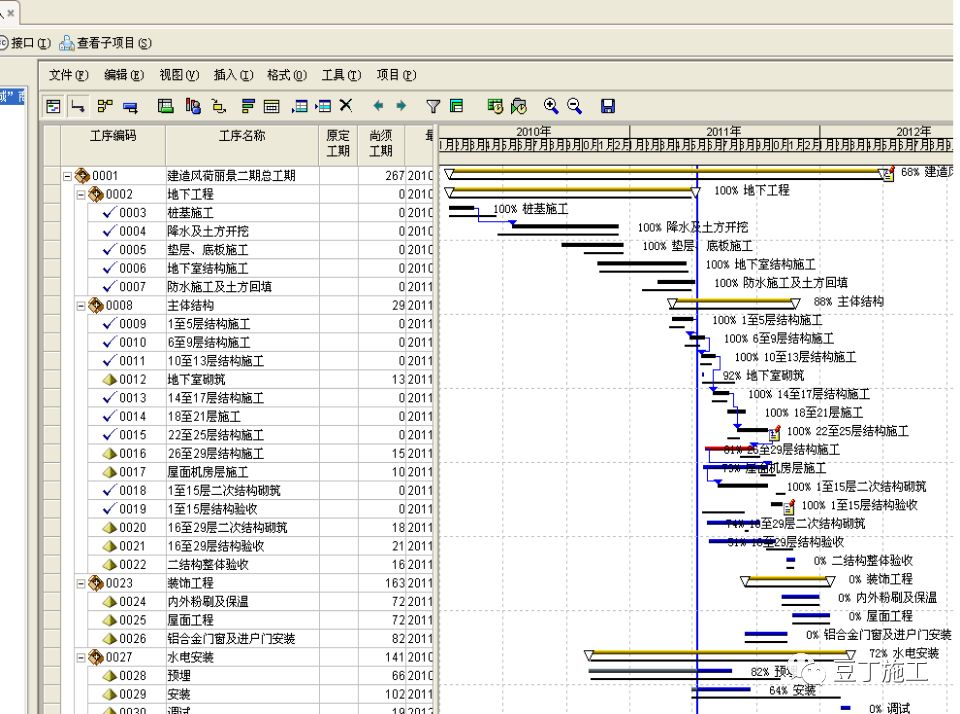This screenshot has width=960, height=714.
Task: Click the leftmost grid view toolbar icon
Action: point(51,105)
